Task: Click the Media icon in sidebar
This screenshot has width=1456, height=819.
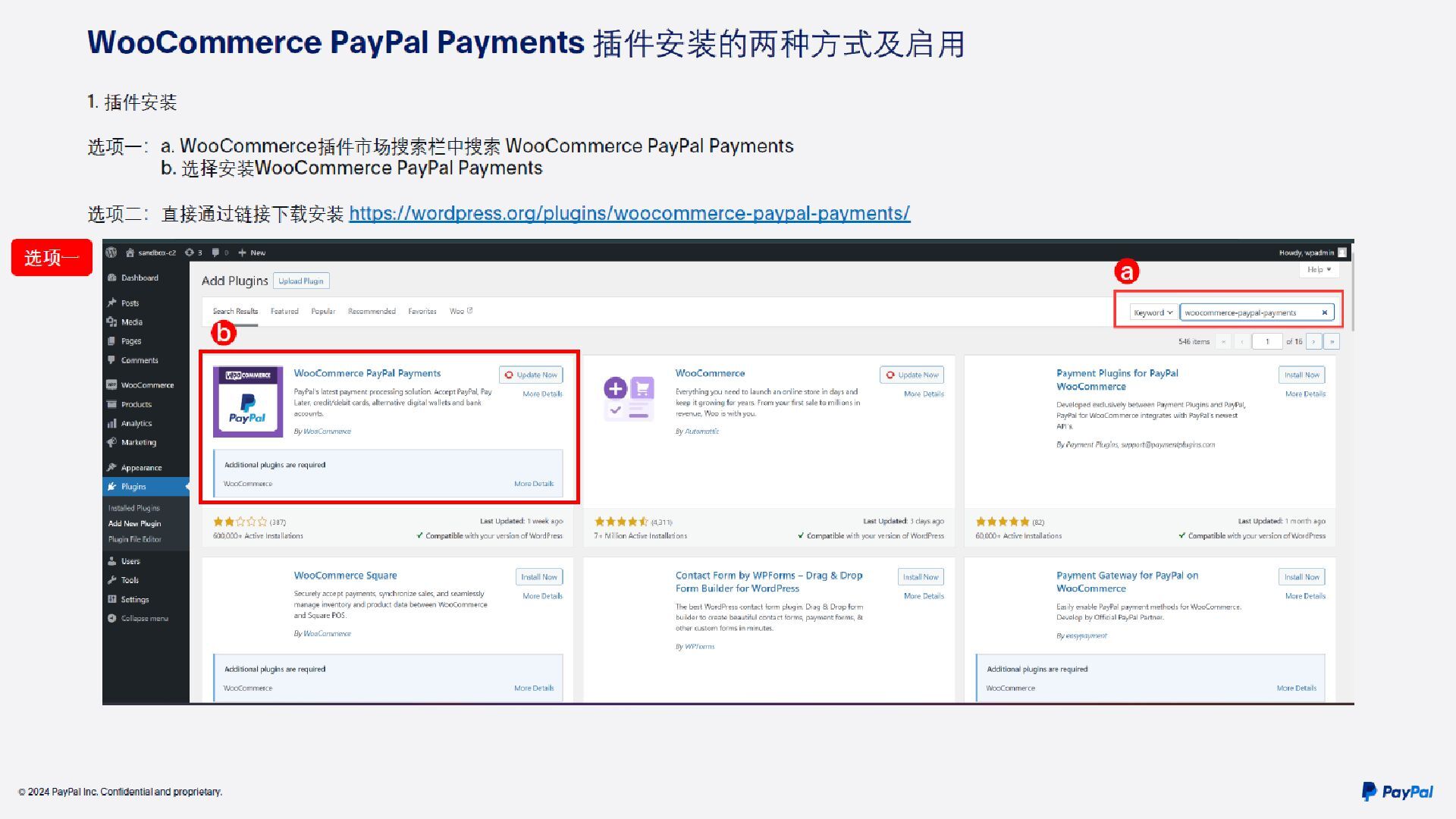Action: pos(112,322)
